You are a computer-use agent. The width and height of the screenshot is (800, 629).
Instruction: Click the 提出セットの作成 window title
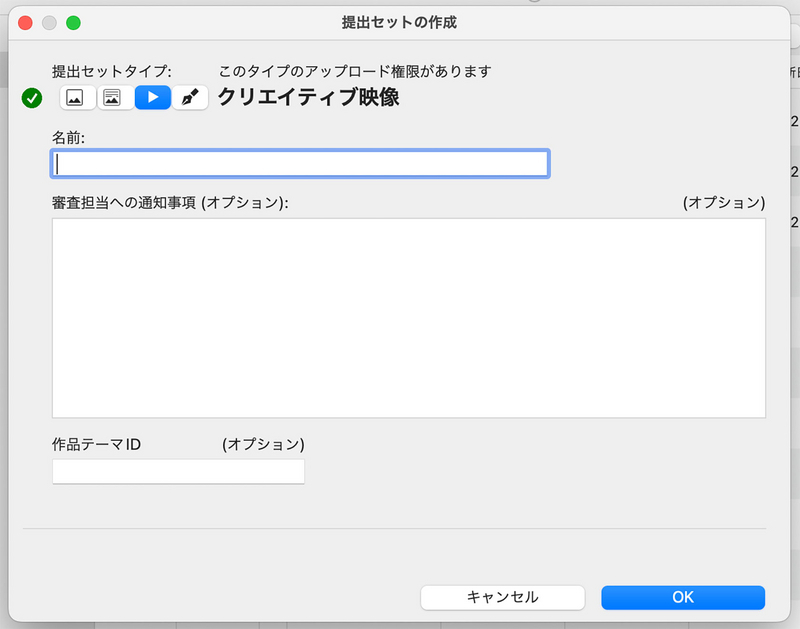(399, 22)
